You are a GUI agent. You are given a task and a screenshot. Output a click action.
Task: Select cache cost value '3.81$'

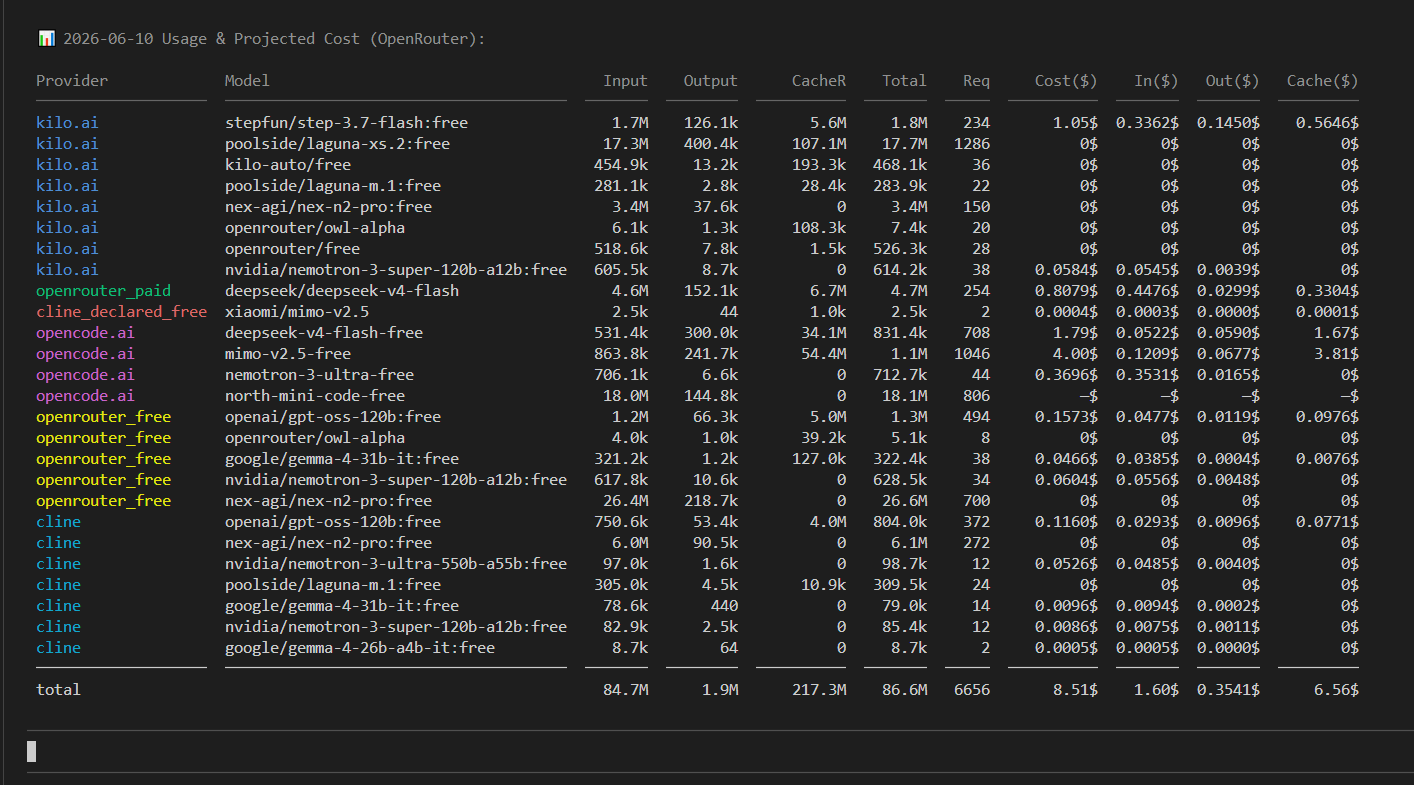1336,354
